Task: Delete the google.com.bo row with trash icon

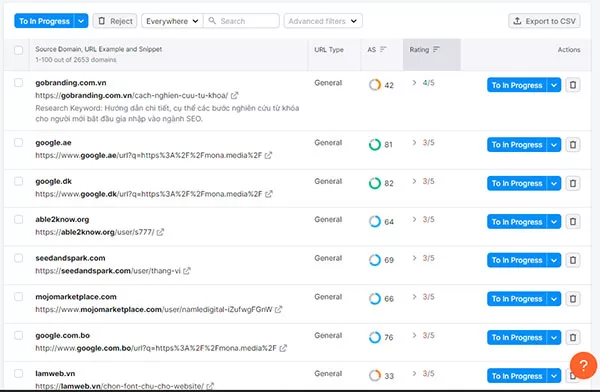Action: 572,337
